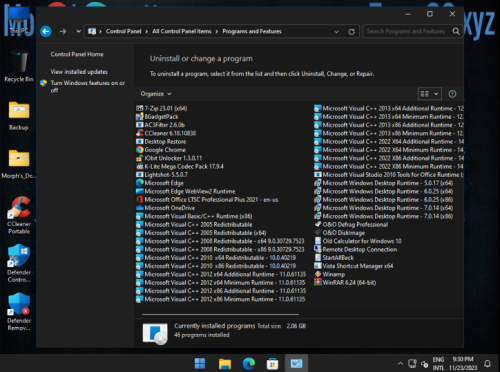Screen dimensions: 500x372
Task: Select Winamp in the program list
Action: pyautogui.click(x=330, y=274)
